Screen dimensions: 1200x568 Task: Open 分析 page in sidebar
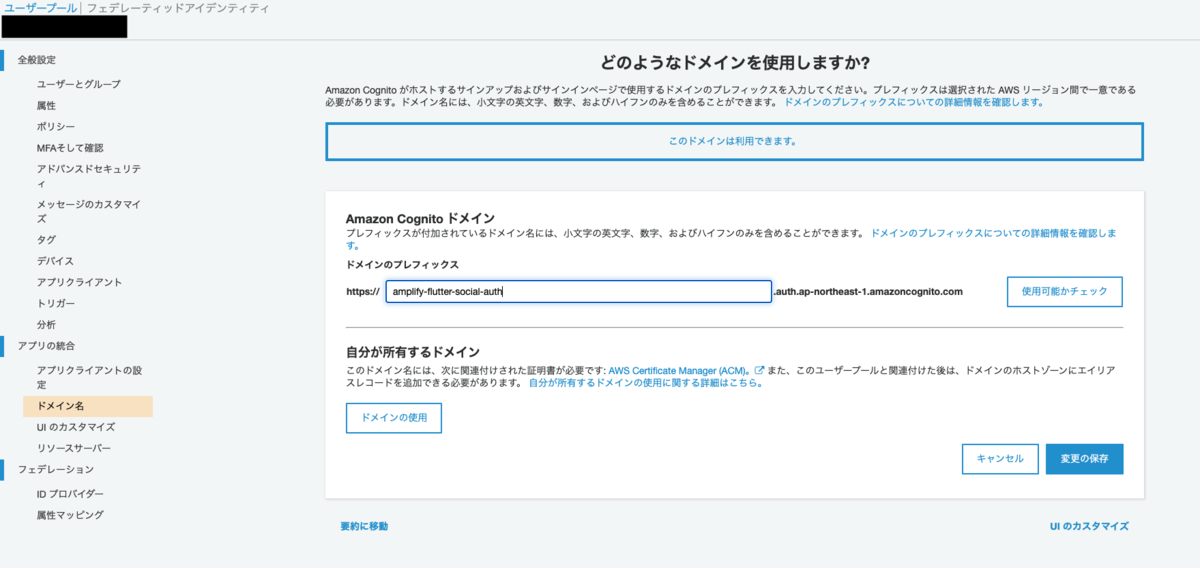click(x=46, y=324)
